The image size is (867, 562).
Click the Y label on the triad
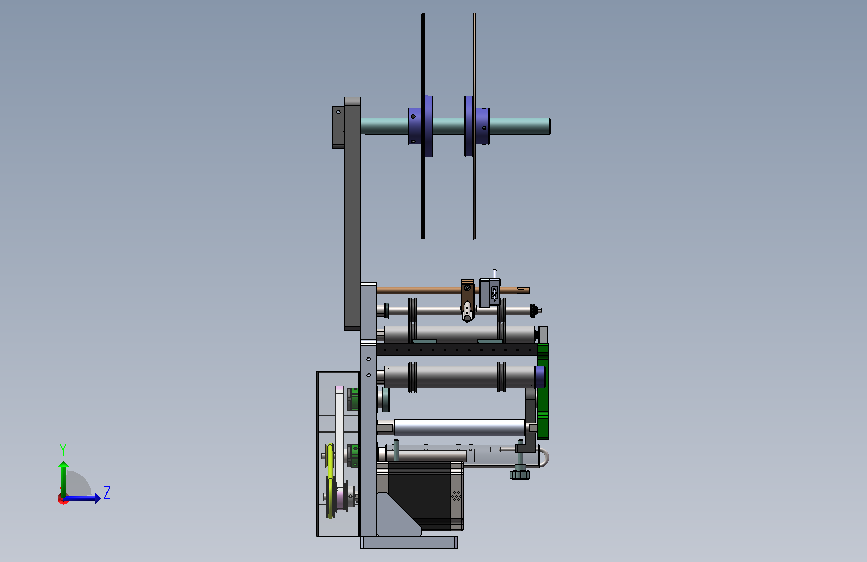coord(63,450)
